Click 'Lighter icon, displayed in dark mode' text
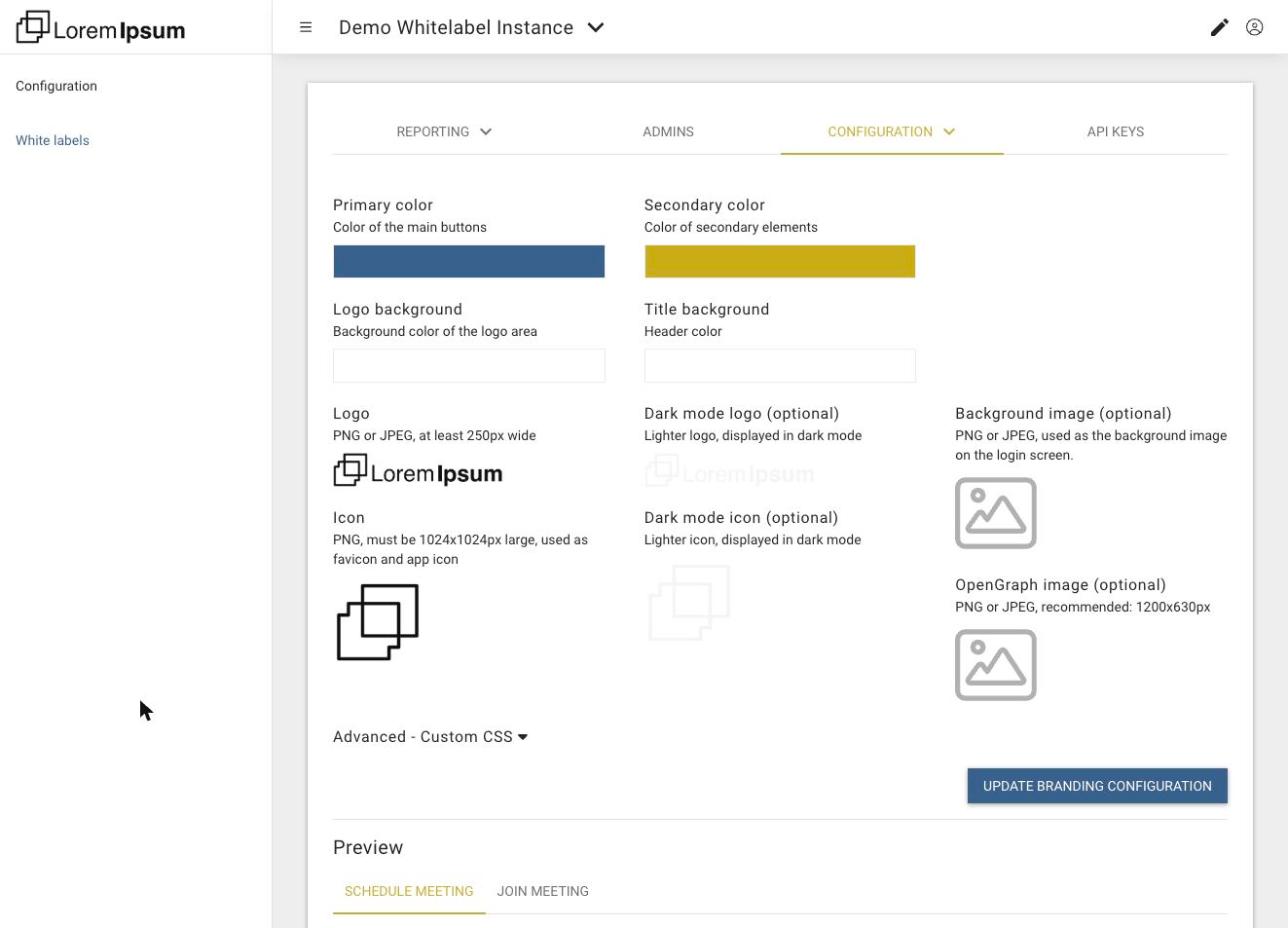The width and height of the screenshot is (1288, 928). 752,540
